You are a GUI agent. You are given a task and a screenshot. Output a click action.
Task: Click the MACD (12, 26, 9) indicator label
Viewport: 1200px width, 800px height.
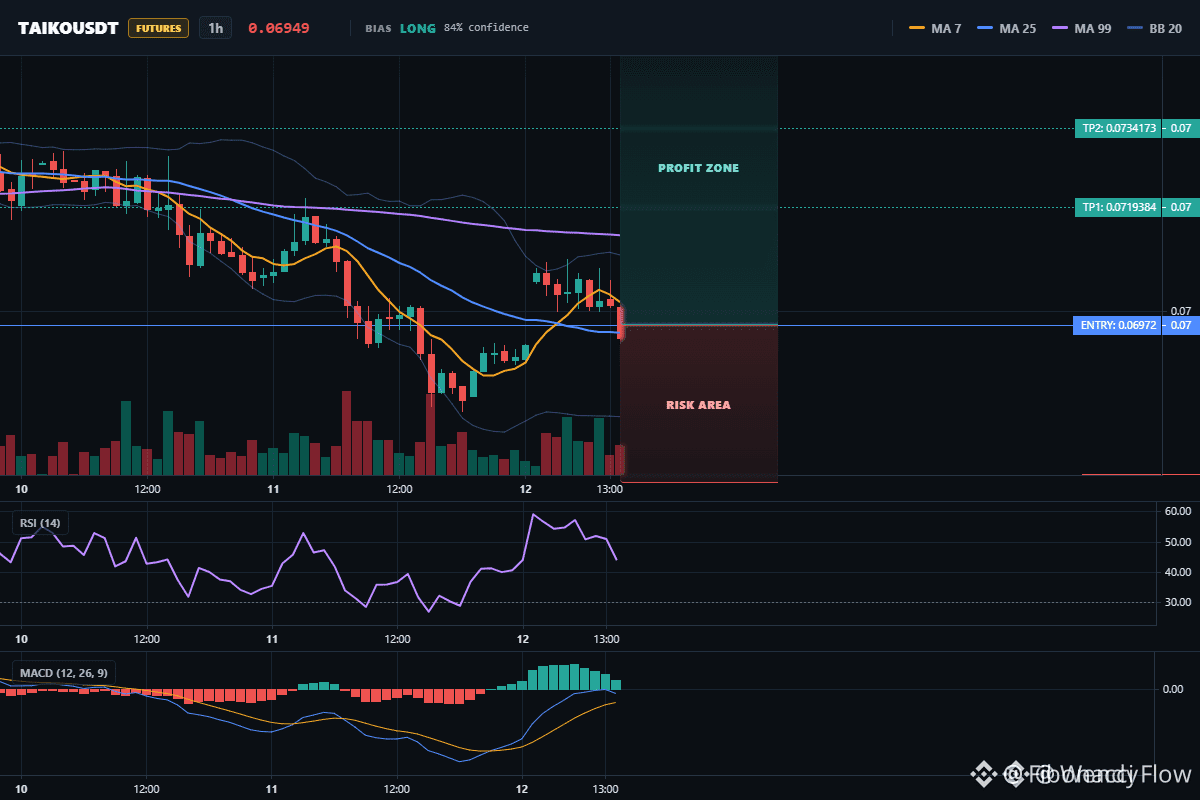click(x=64, y=673)
